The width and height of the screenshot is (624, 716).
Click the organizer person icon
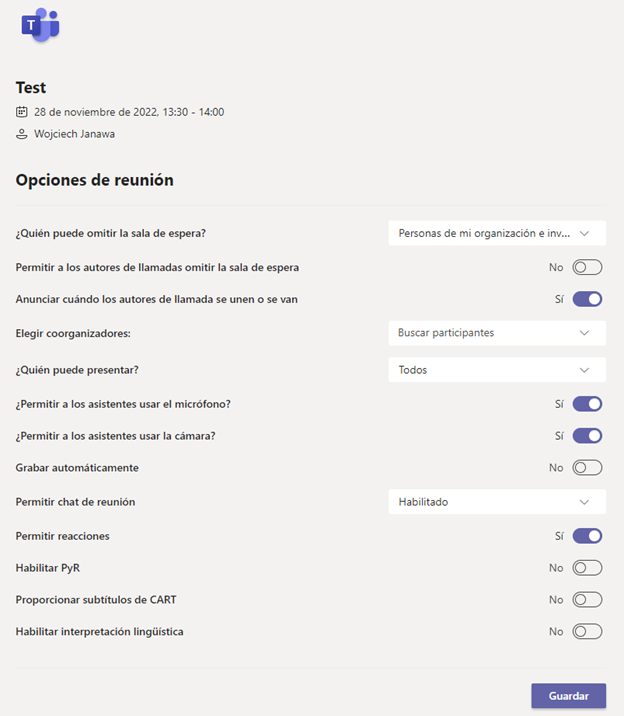(22, 134)
